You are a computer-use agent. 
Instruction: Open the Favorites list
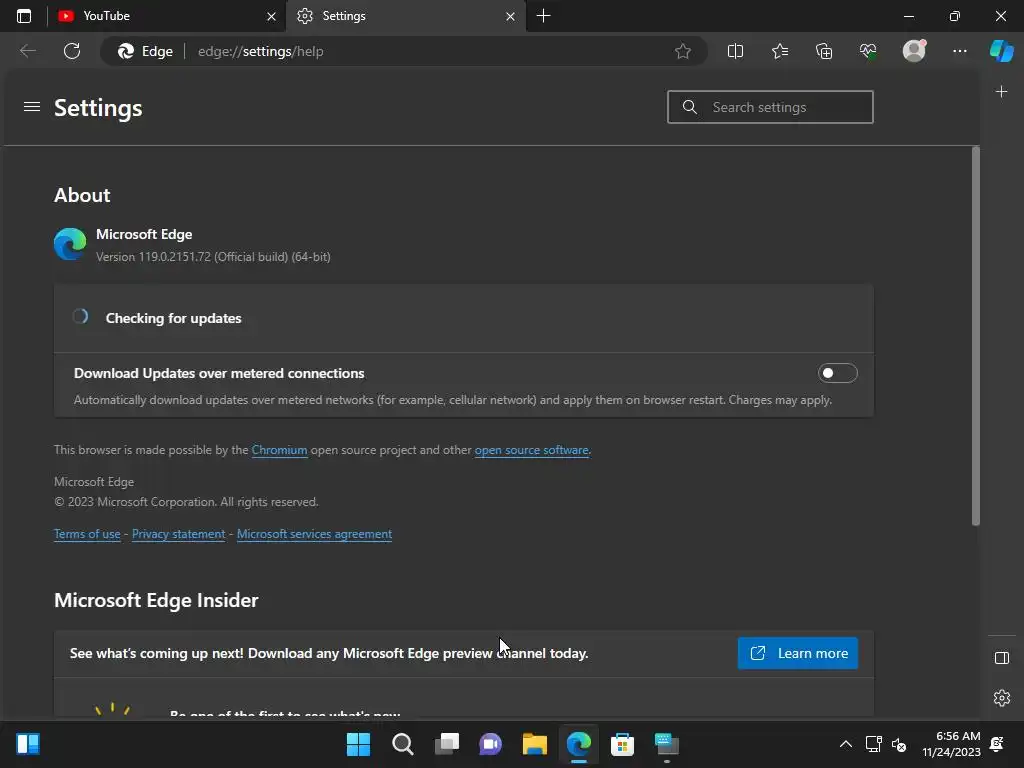pos(780,51)
